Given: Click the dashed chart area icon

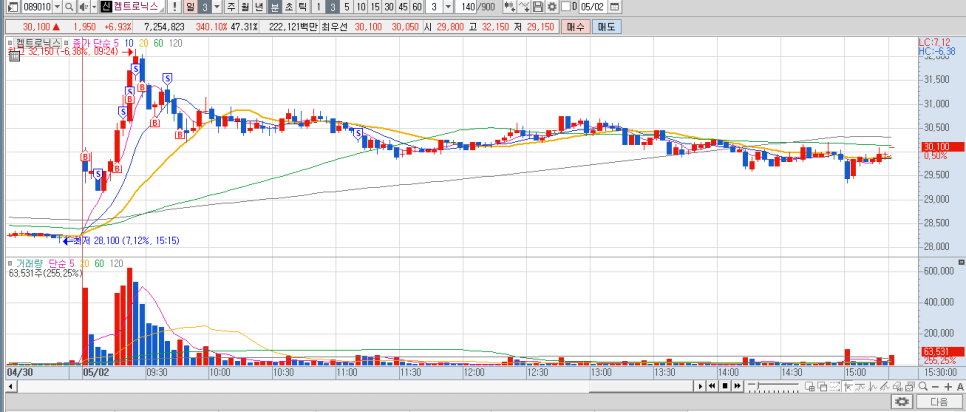Looking at the screenshot, I should pyautogui.click(x=835, y=386).
